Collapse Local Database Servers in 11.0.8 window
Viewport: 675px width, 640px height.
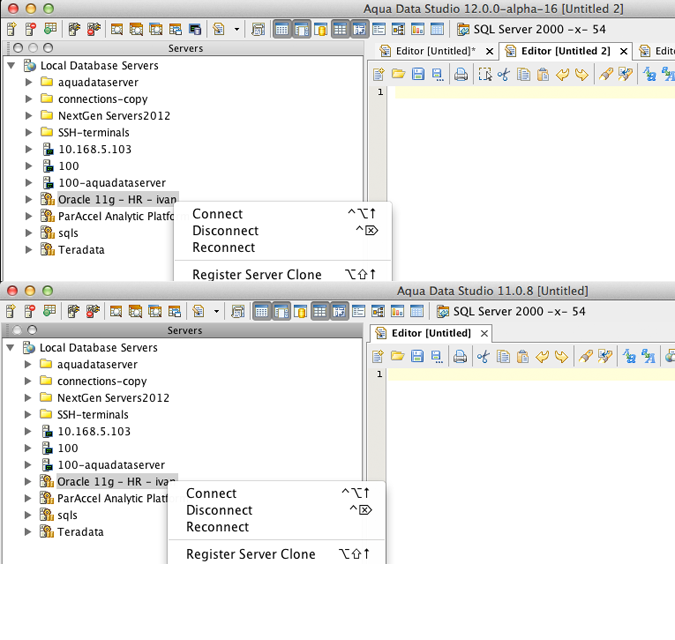[10, 347]
